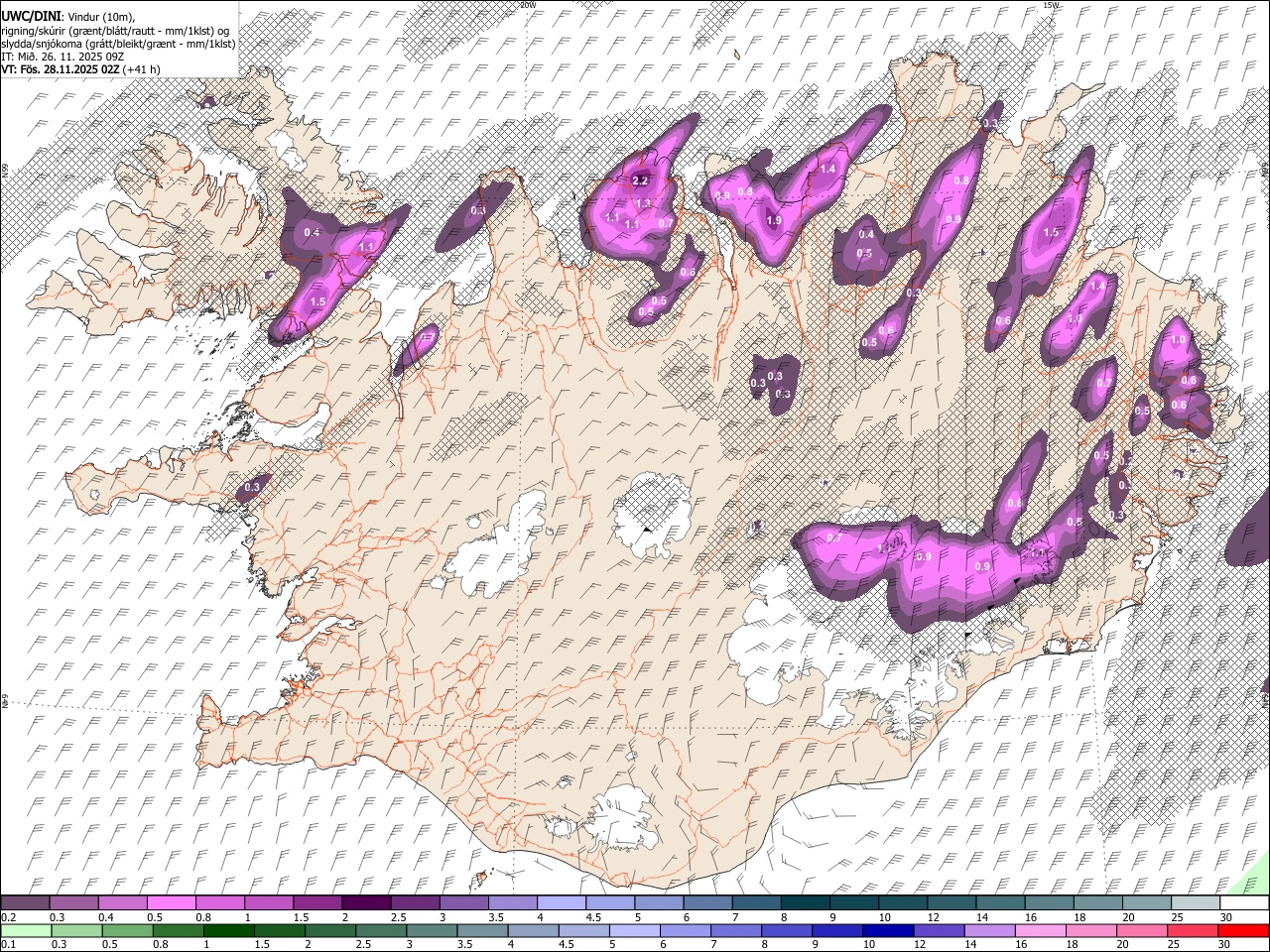Viewport: 1270px width, 952px height.
Task: Select upper legend swatch between 0.2 and 0.3
Action: pyautogui.click(x=25, y=903)
